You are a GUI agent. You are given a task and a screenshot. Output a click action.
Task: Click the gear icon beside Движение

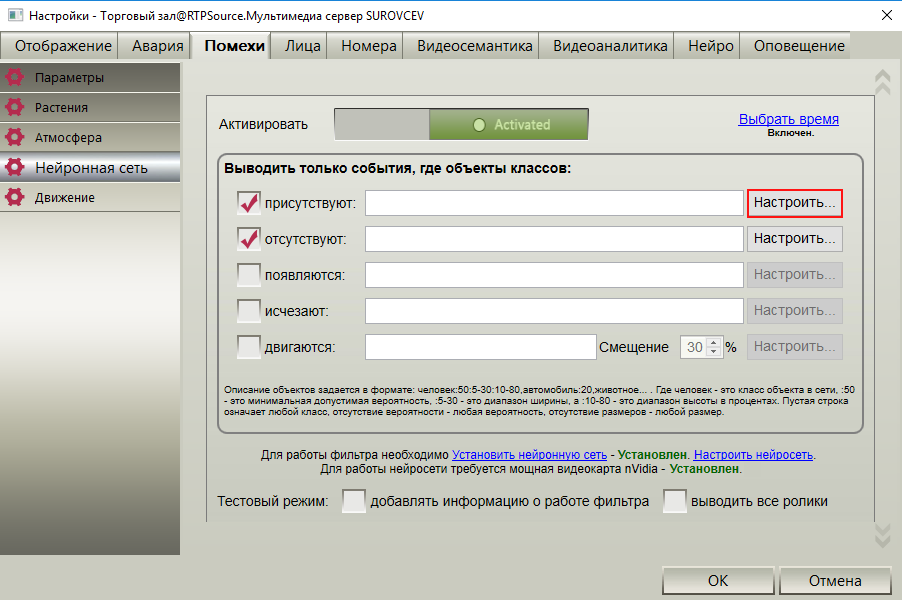(x=14, y=197)
